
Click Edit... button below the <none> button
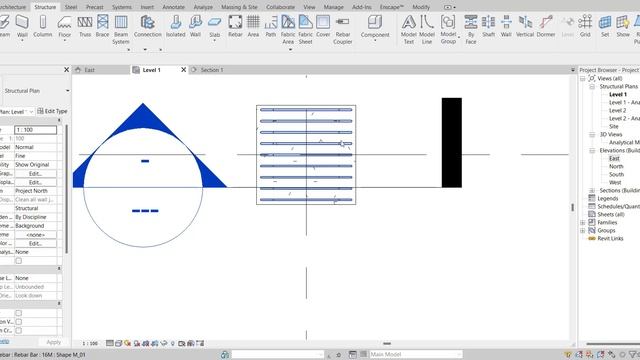(36, 244)
